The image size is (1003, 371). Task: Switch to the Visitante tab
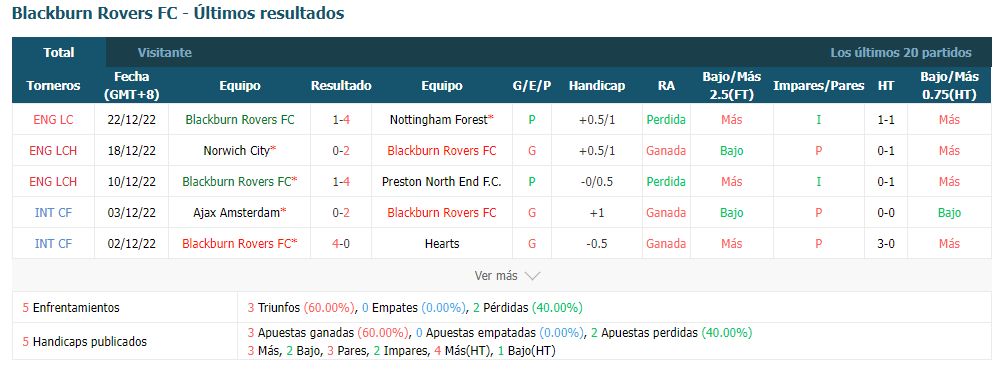coord(164,52)
